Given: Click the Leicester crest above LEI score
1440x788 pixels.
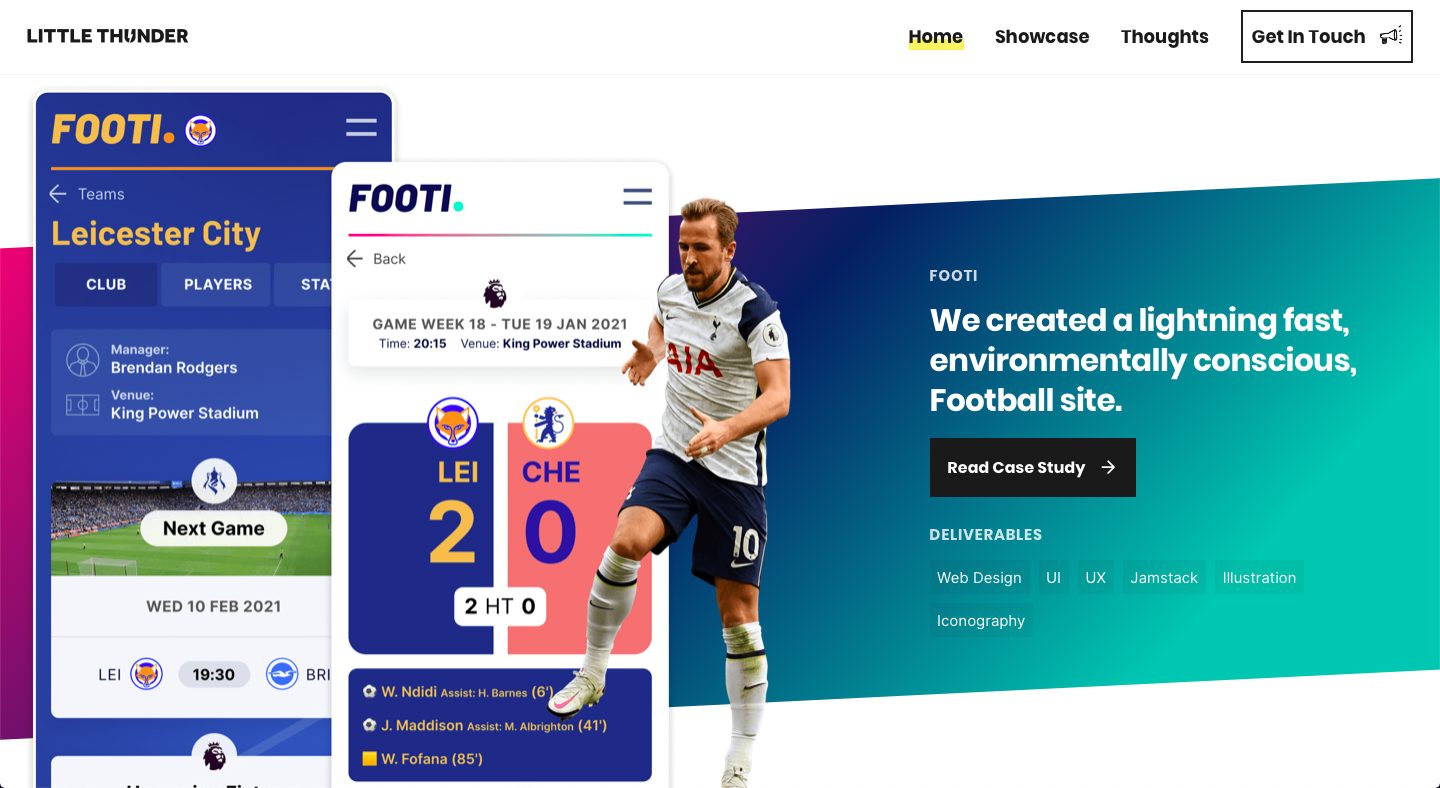Looking at the screenshot, I should (453, 423).
